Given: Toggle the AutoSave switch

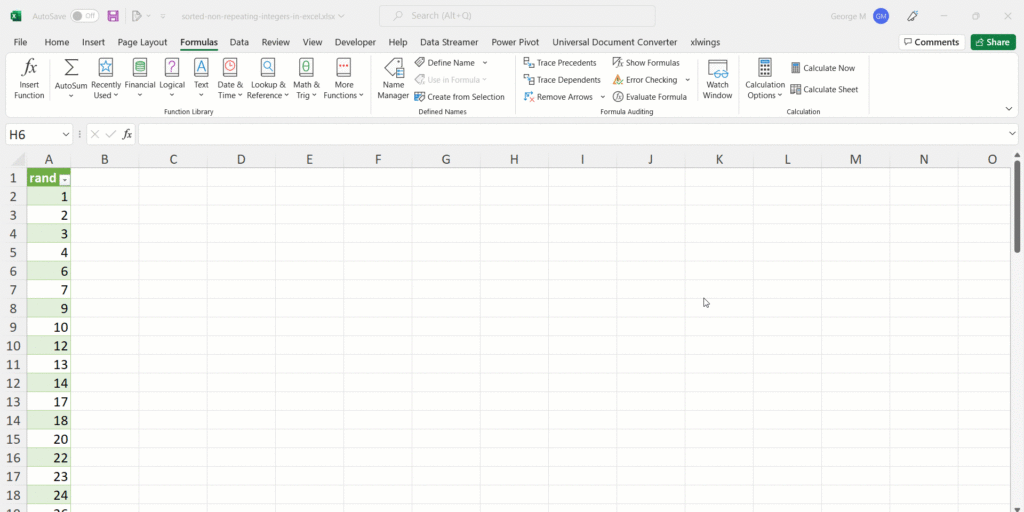Looking at the screenshot, I should tap(84, 16).
